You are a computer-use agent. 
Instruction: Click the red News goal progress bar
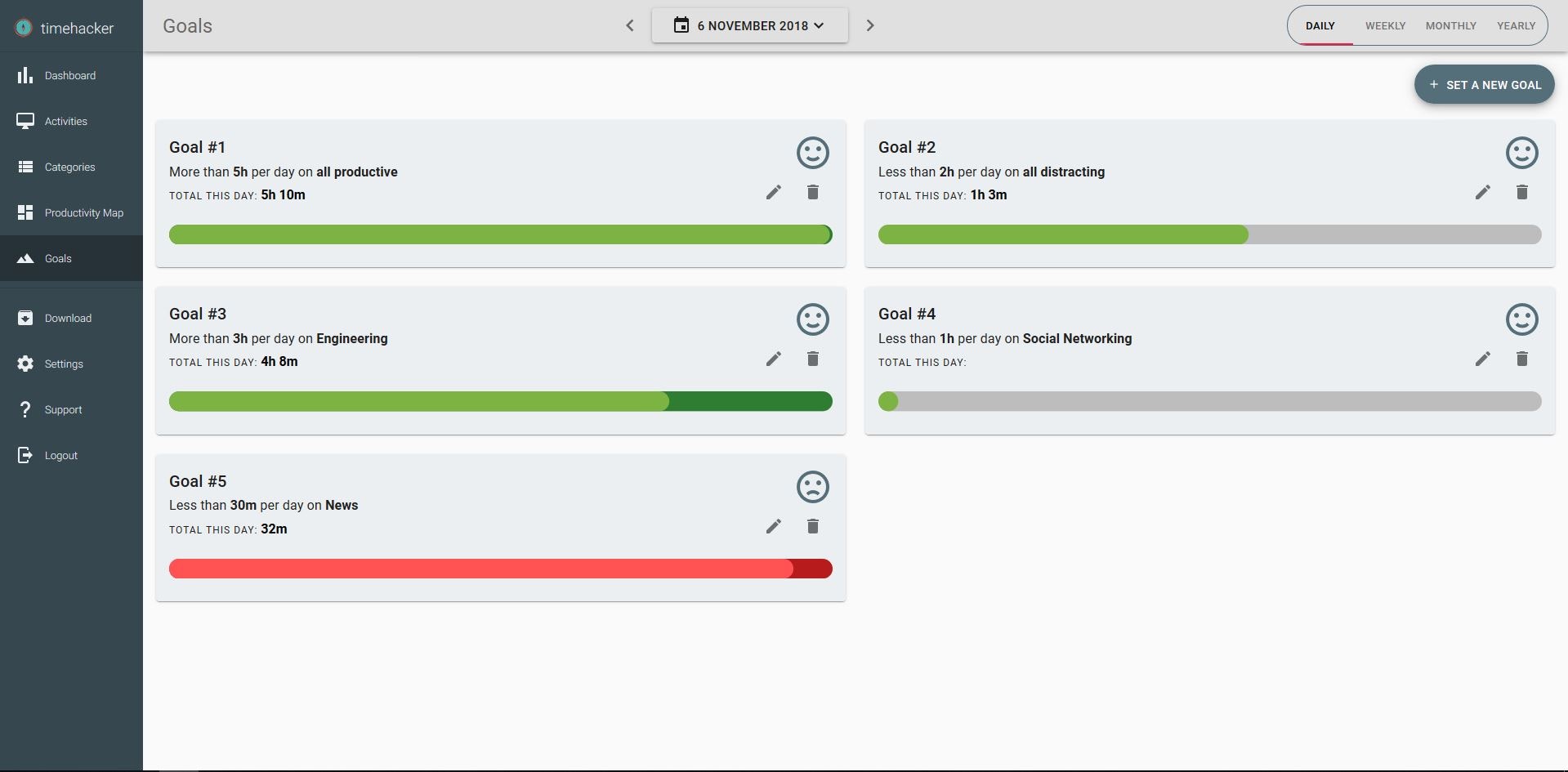pyautogui.click(x=500, y=569)
